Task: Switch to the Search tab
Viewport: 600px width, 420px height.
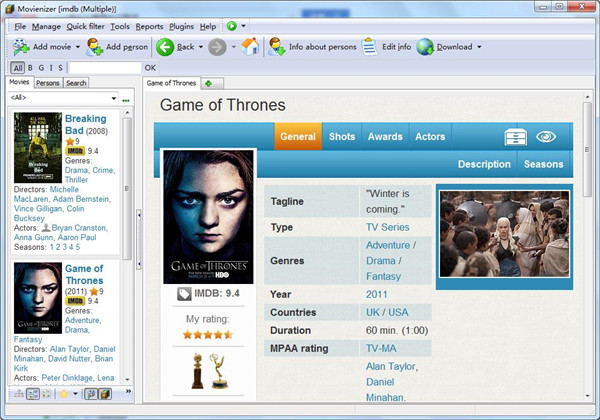Action: coord(76,83)
